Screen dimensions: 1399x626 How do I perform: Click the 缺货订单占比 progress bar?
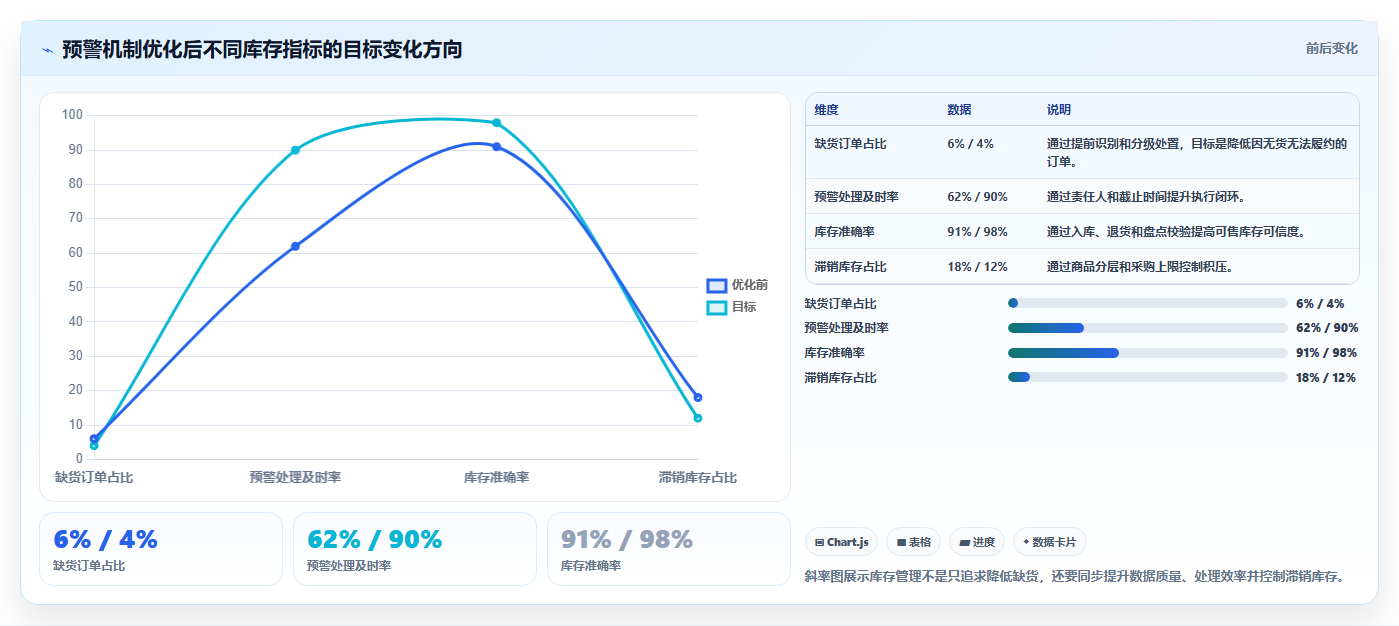[x=1147, y=303]
